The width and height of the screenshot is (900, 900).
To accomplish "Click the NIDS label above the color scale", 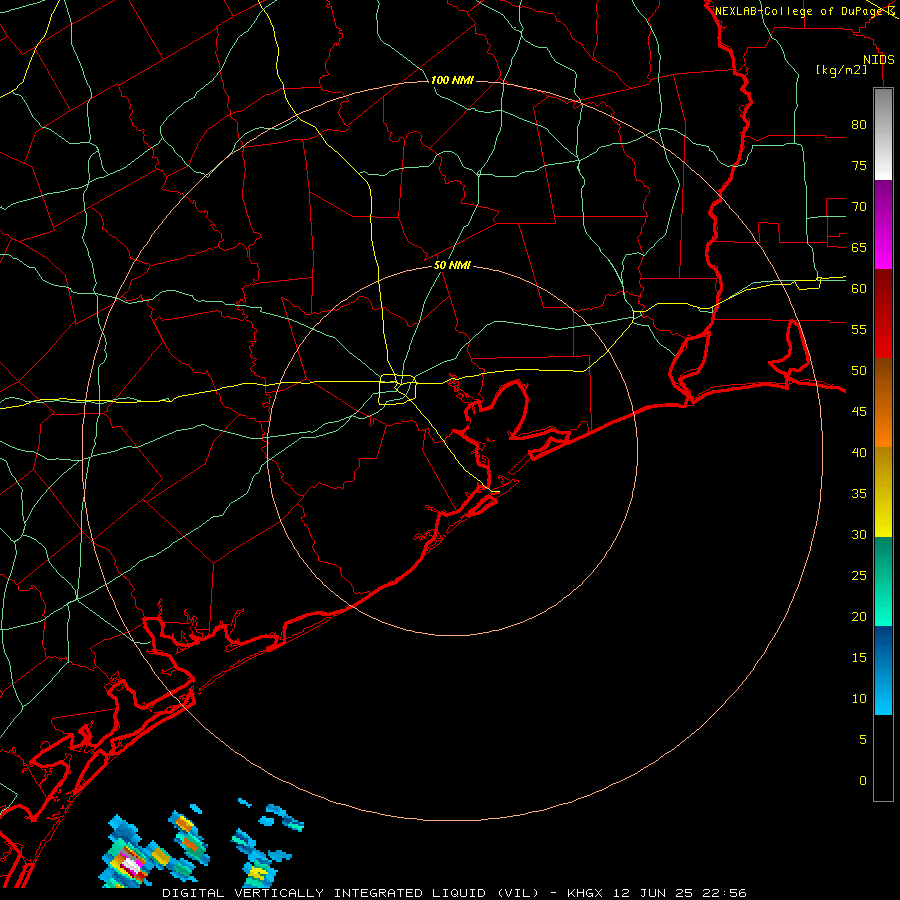I will 879,60.
